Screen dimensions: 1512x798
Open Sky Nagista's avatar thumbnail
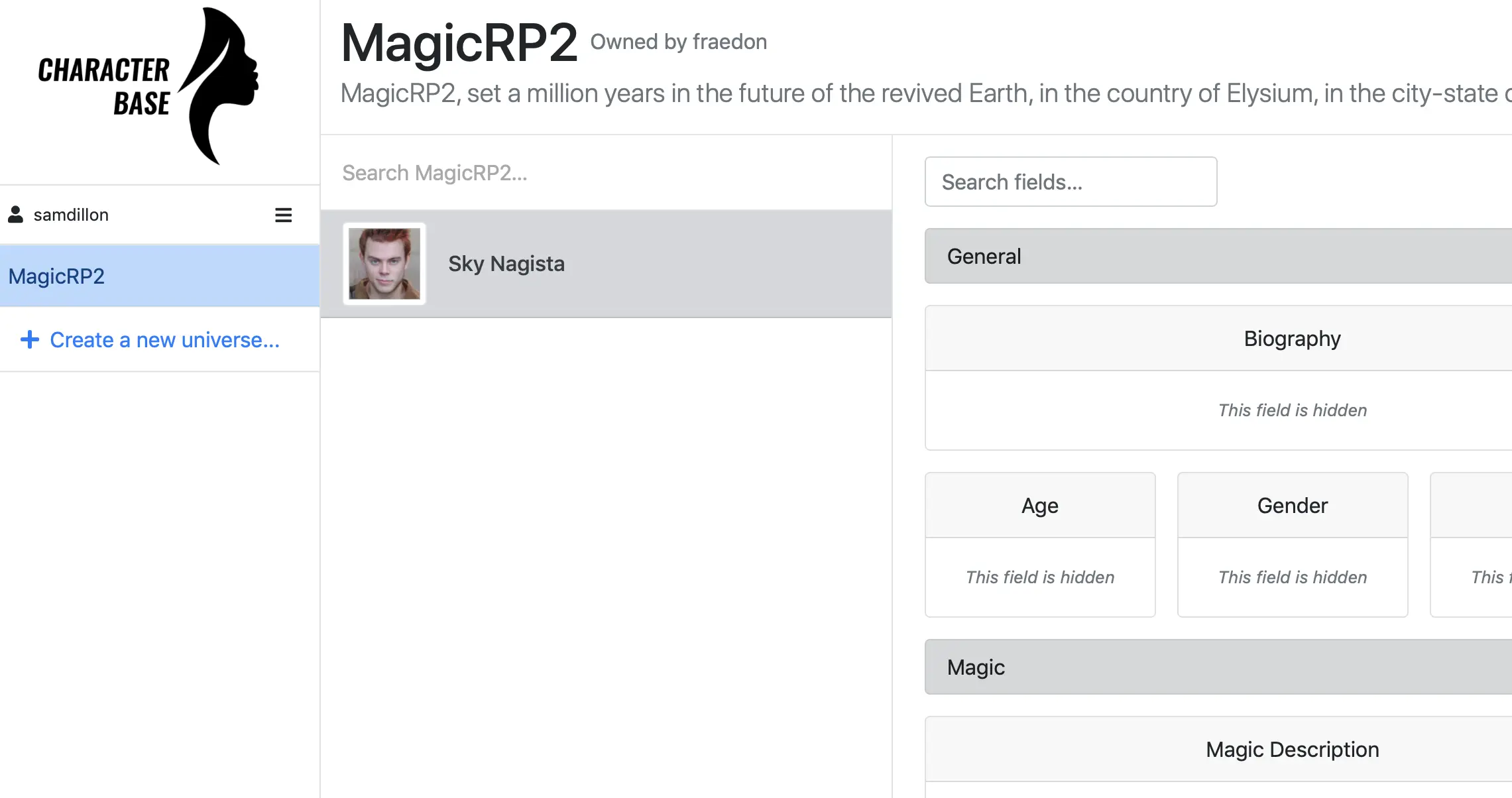tap(384, 264)
